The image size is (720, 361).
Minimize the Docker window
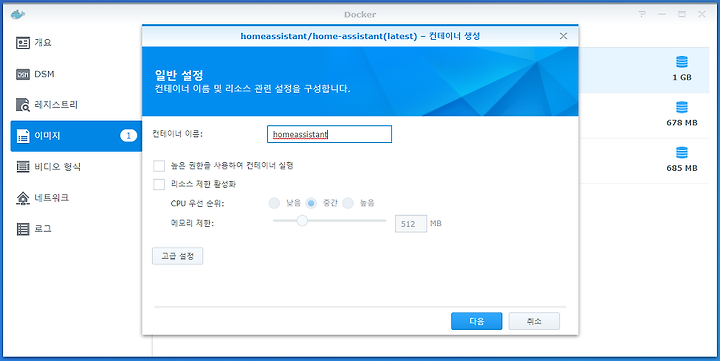[x=662, y=14]
